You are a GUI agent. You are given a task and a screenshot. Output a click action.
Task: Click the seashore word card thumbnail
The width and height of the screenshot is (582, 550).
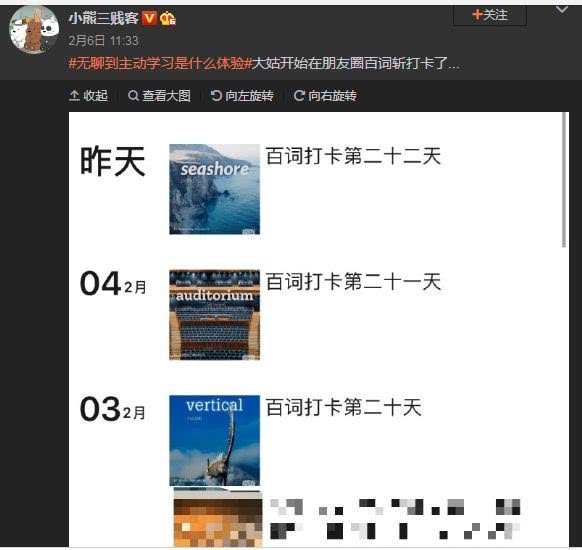pos(215,189)
